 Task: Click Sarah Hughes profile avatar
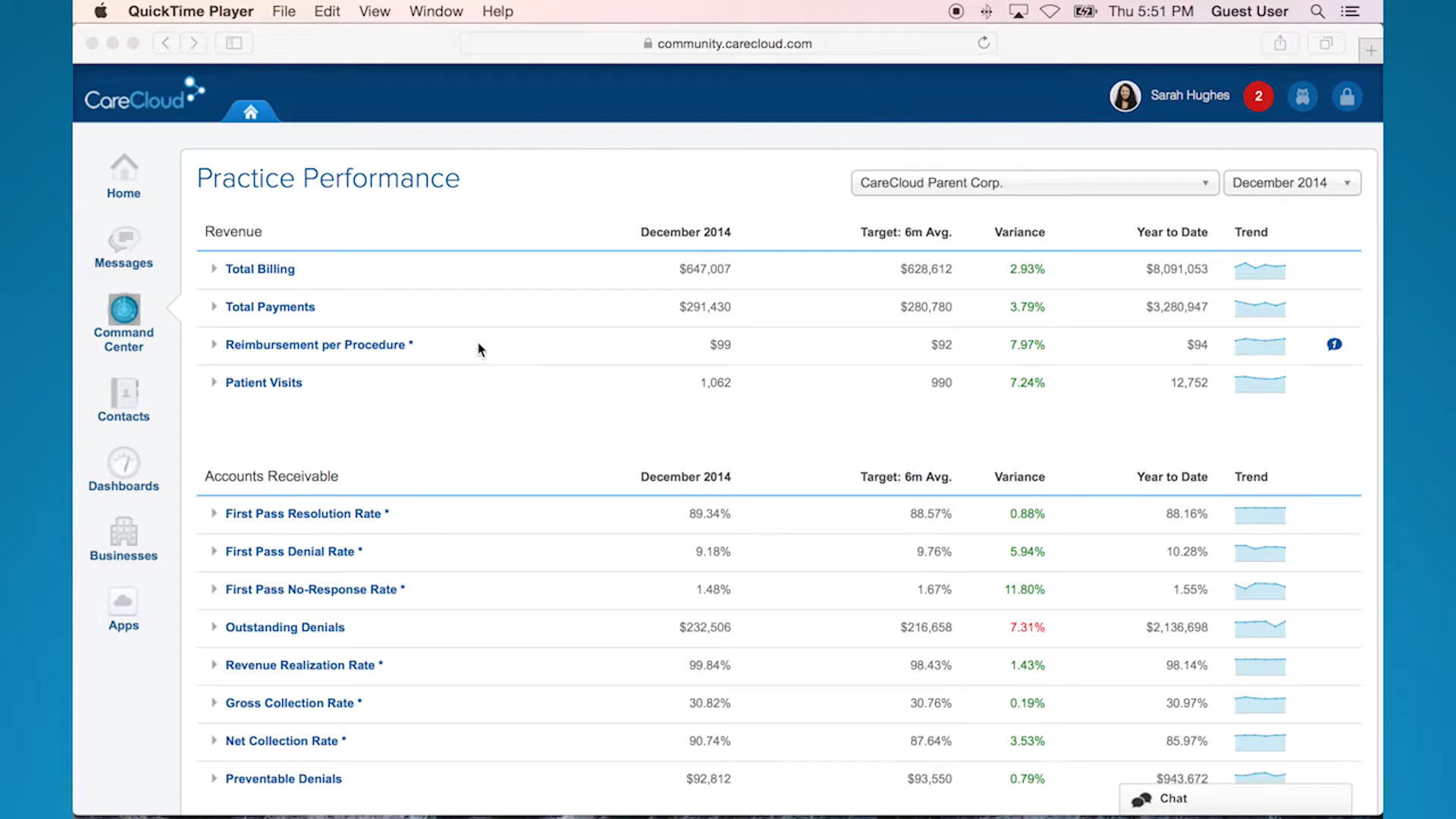click(1125, 96)
